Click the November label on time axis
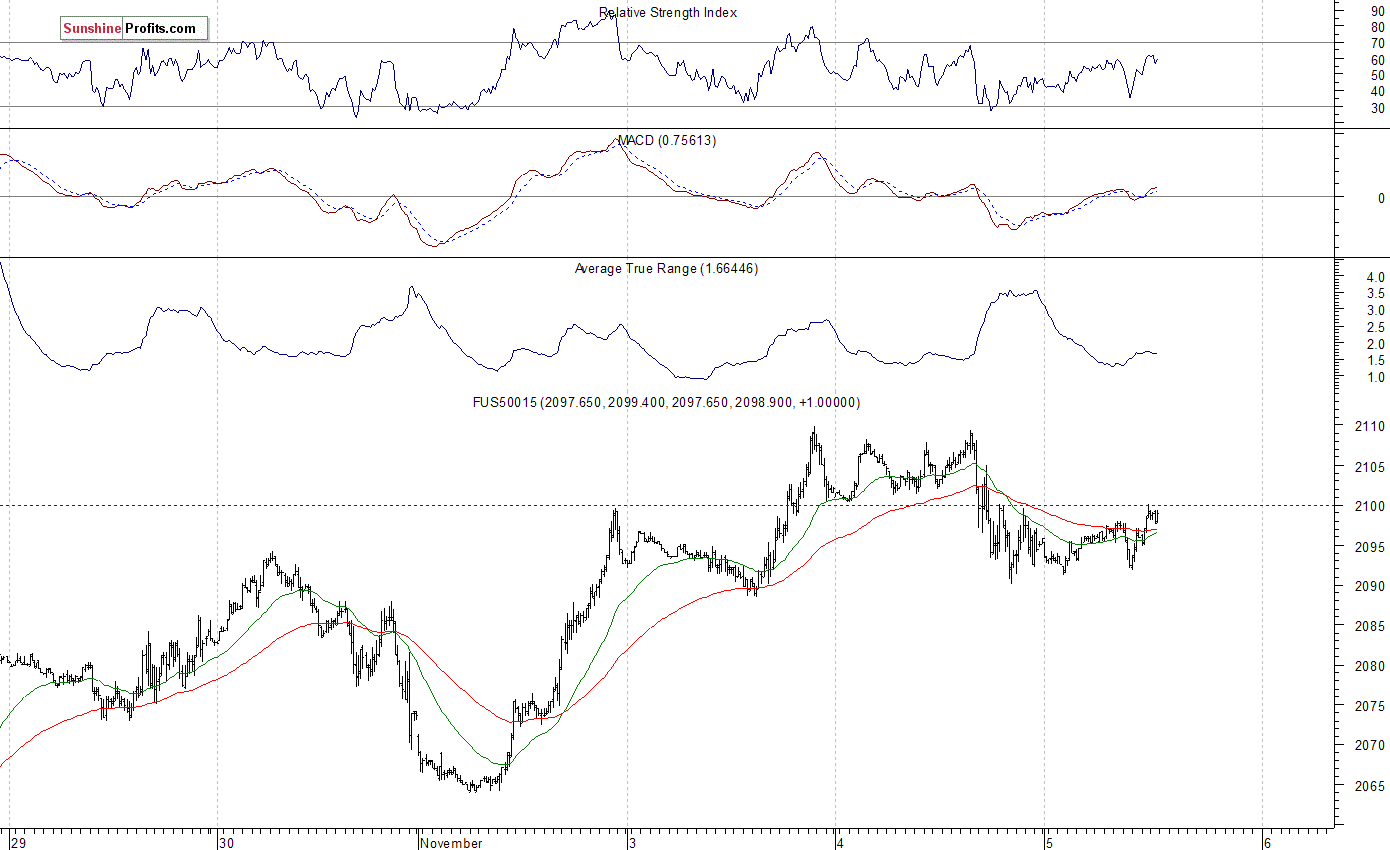 (x=452, y=842)
